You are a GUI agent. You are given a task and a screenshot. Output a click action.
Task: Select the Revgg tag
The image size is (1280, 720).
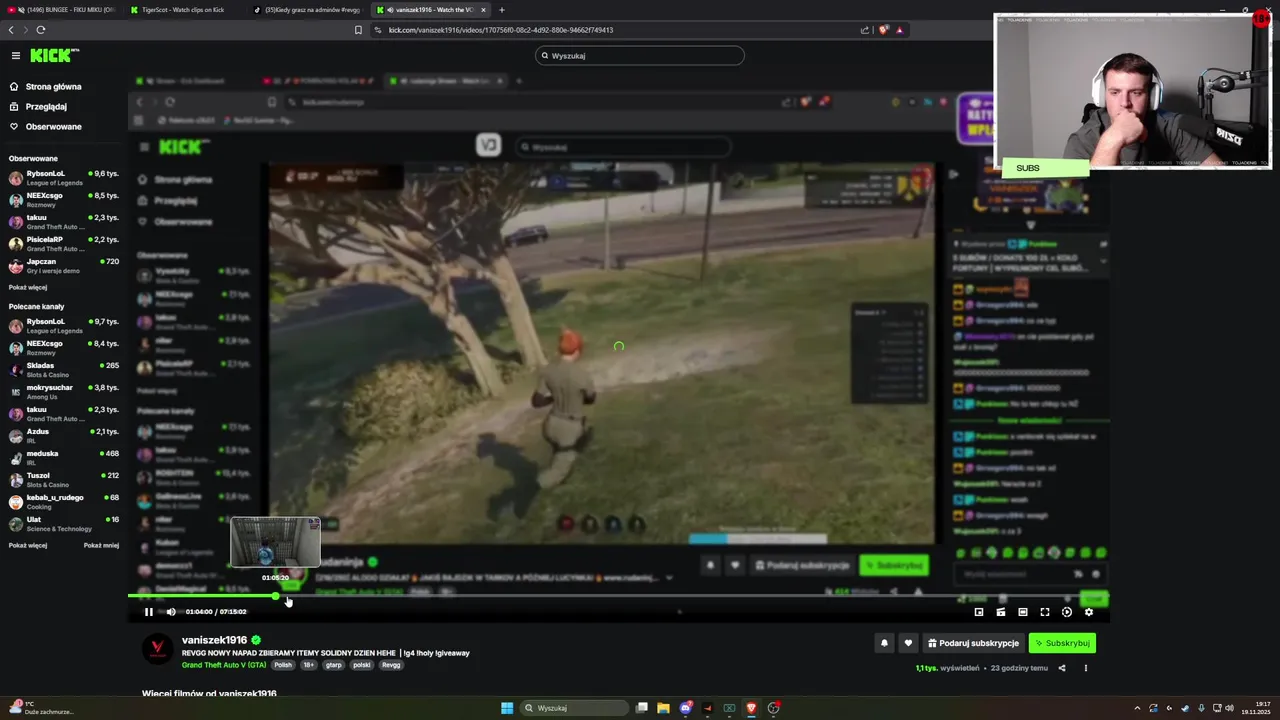pos(391,665)
